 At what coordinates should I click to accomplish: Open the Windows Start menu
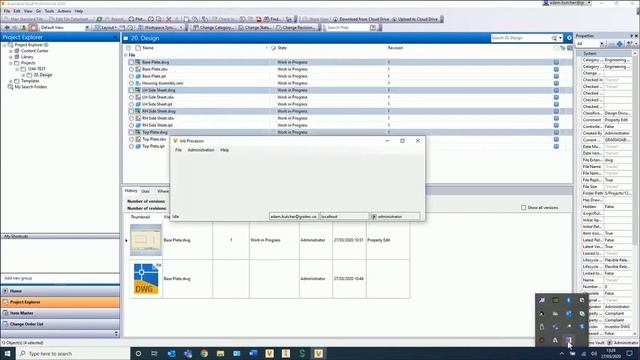point(7,353)
